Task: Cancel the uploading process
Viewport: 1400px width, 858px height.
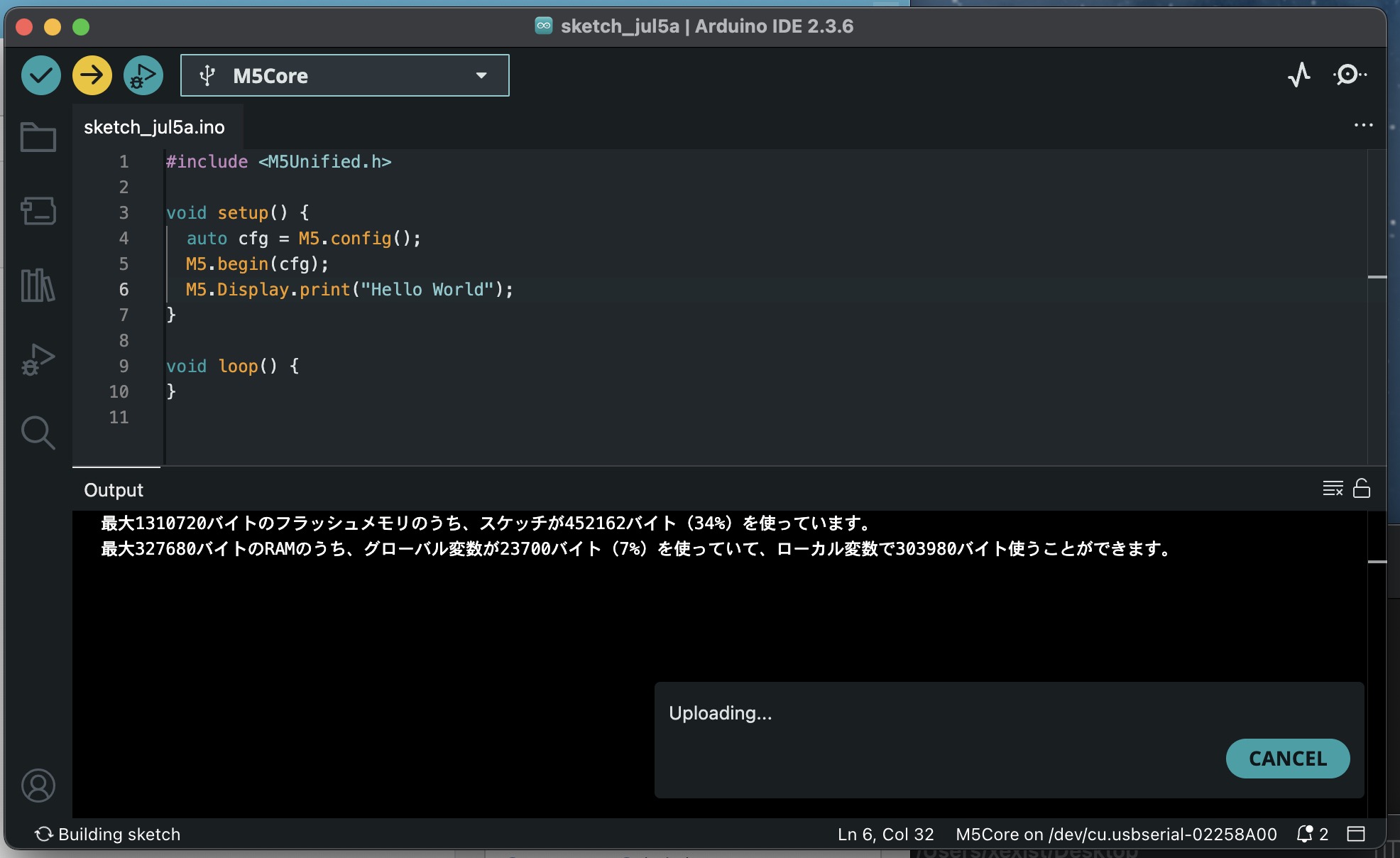Action: pyautogui.click(x=1288, y=759)
